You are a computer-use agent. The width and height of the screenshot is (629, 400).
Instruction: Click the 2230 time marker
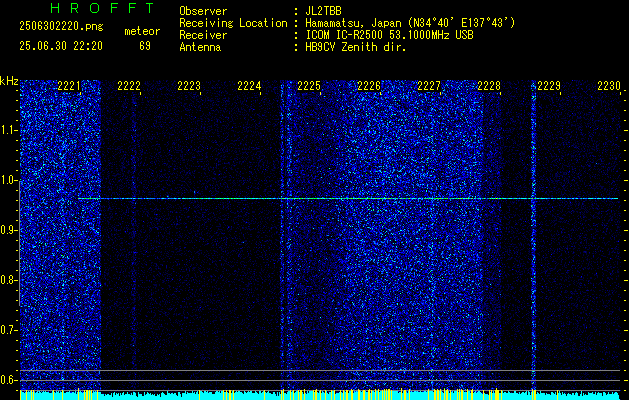tap(609, 86)
